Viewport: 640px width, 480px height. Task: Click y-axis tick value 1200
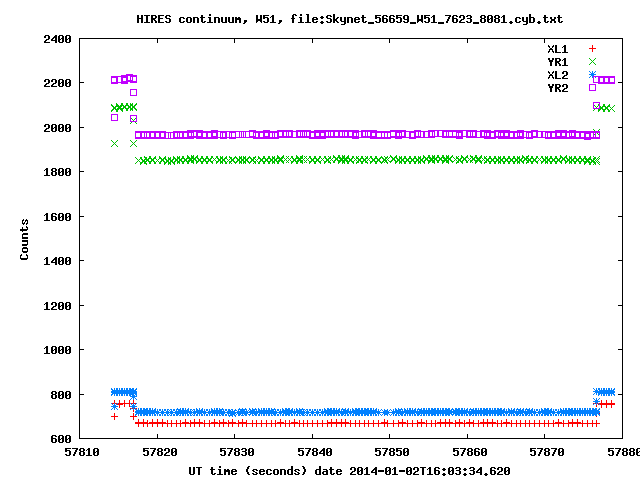tap(57, 306)
